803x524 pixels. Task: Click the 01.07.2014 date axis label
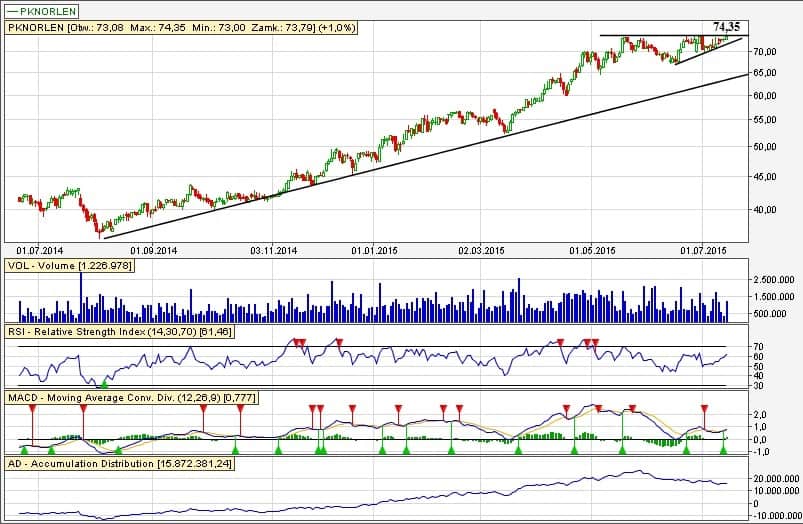click(x=41, y=250)
